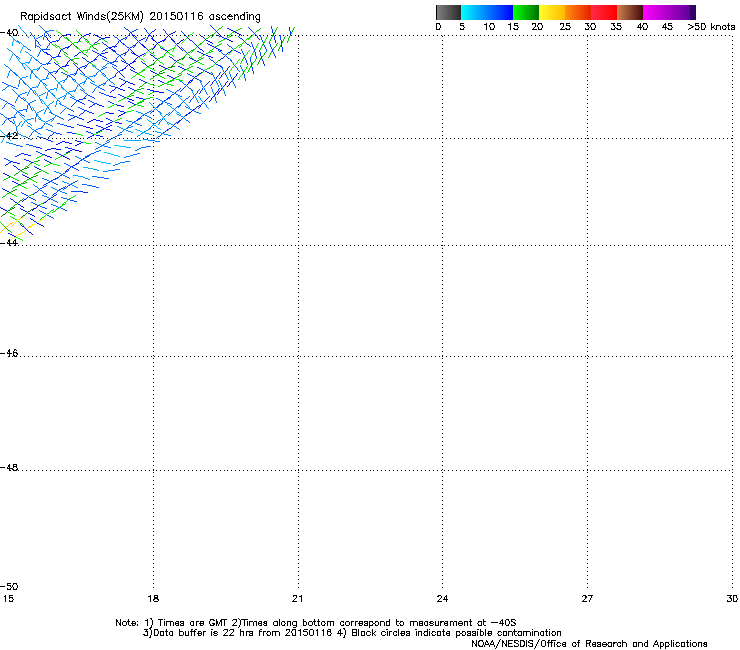Click the legend tick label 25
Viewport: 740px width, 650px height.
click(565, 27)
